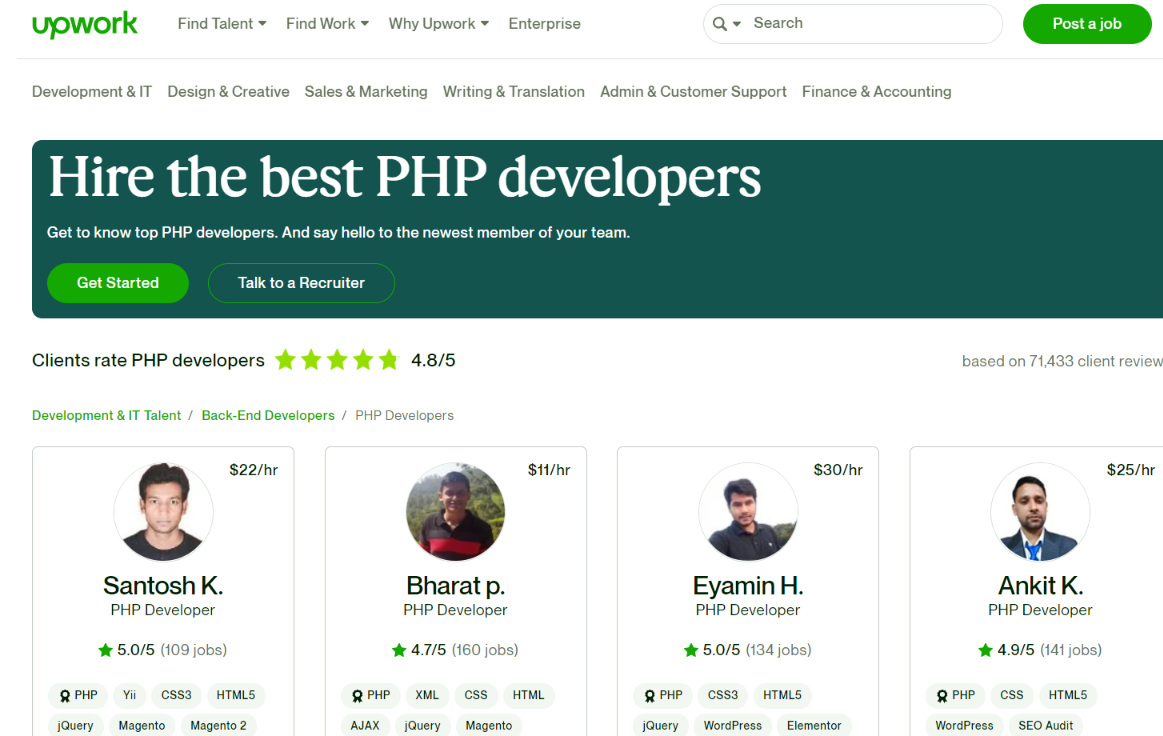The width and height of the screenshot is (1163, 736).
Task: Click the $11/hr rate text
Action: [549, 470]
